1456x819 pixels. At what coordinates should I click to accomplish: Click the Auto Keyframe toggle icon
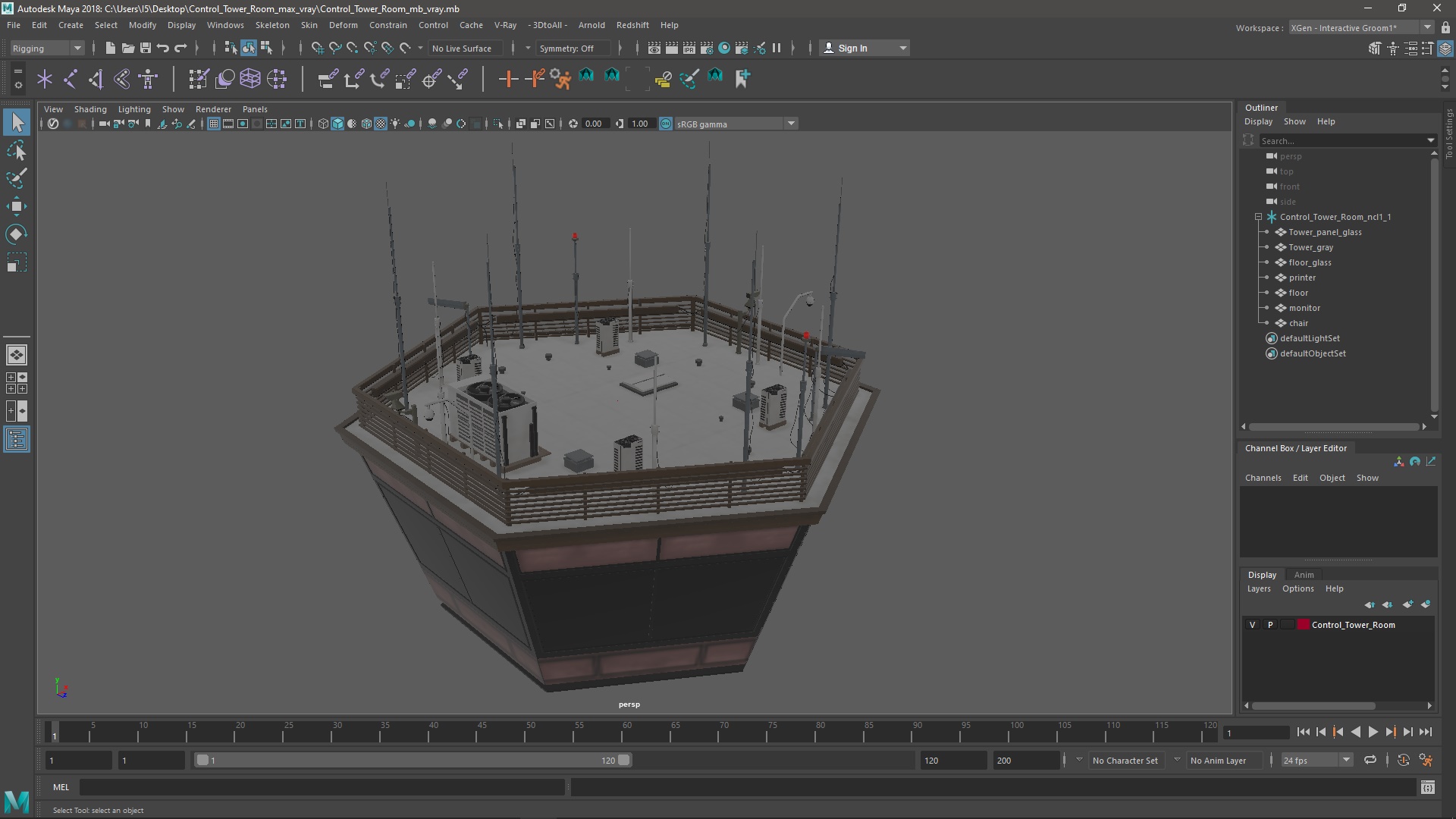(x=1404, y=760)
